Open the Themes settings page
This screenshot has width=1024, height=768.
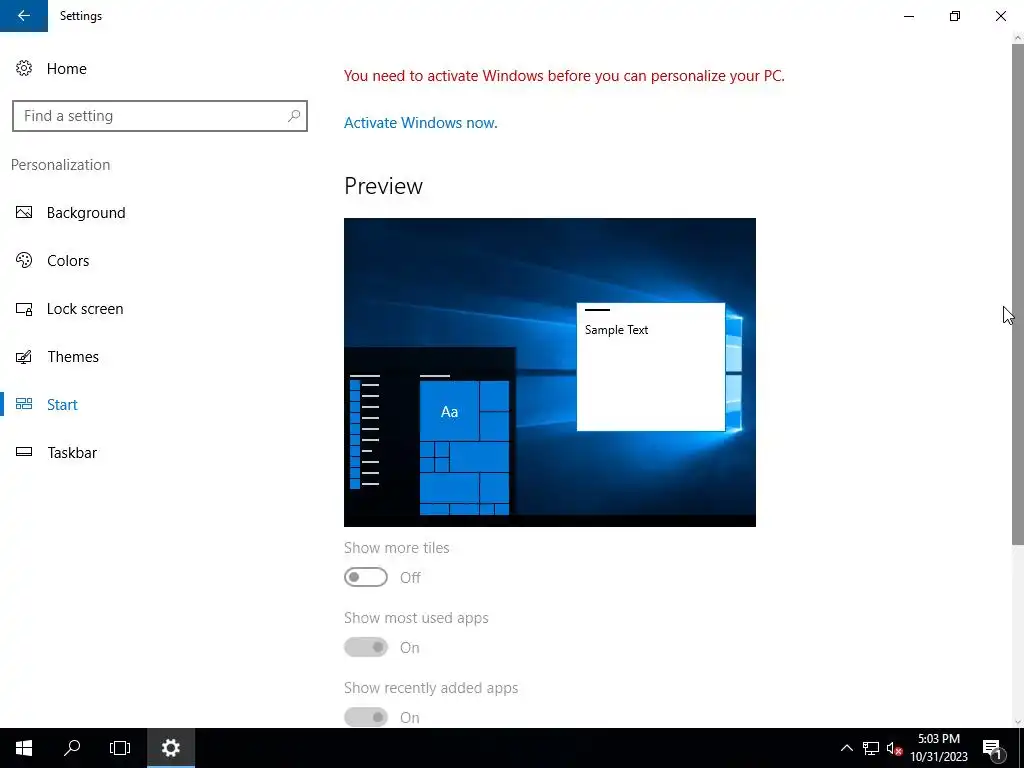tap(73, 357)
